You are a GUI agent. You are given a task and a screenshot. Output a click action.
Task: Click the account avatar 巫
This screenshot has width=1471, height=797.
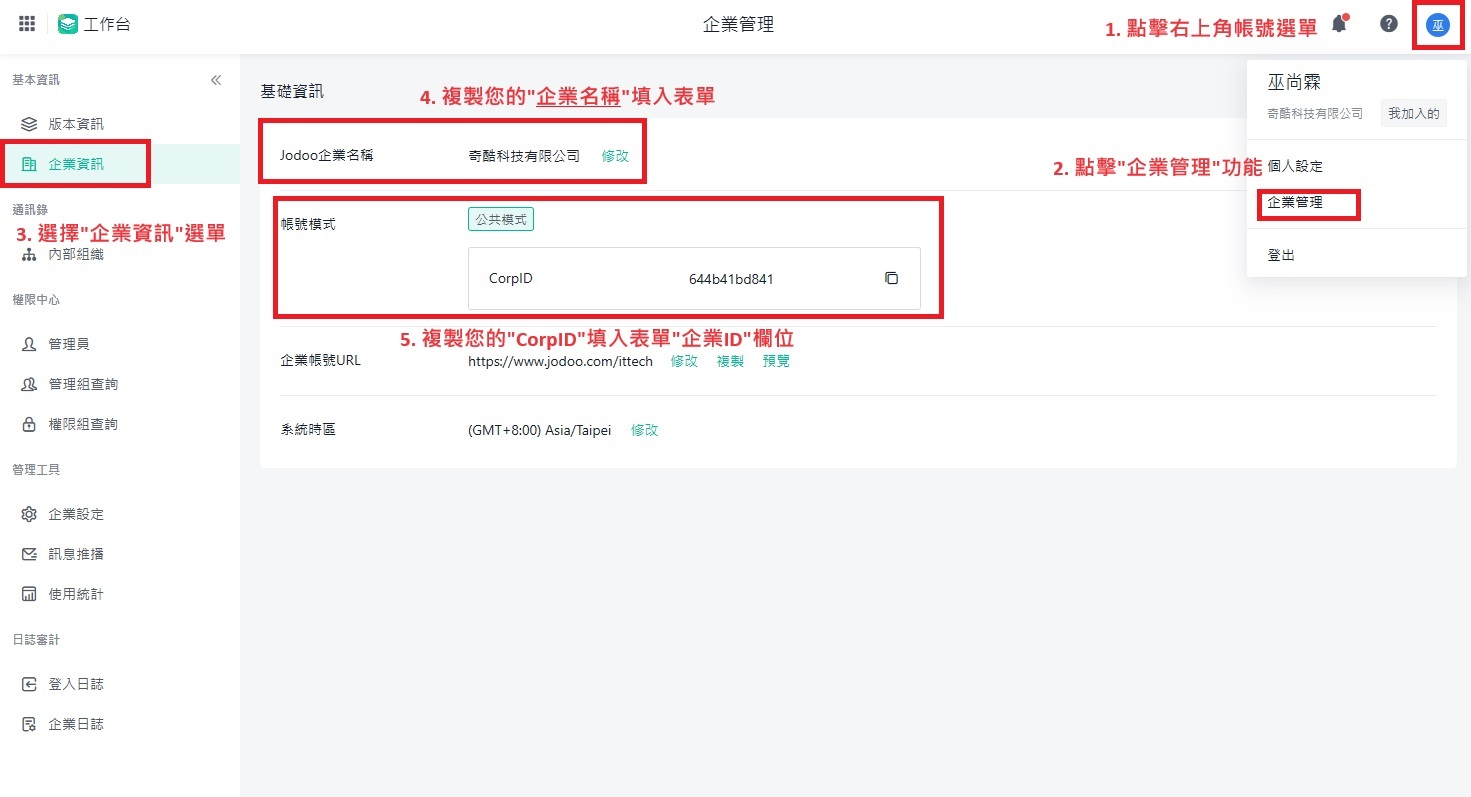click(1437, 25)
